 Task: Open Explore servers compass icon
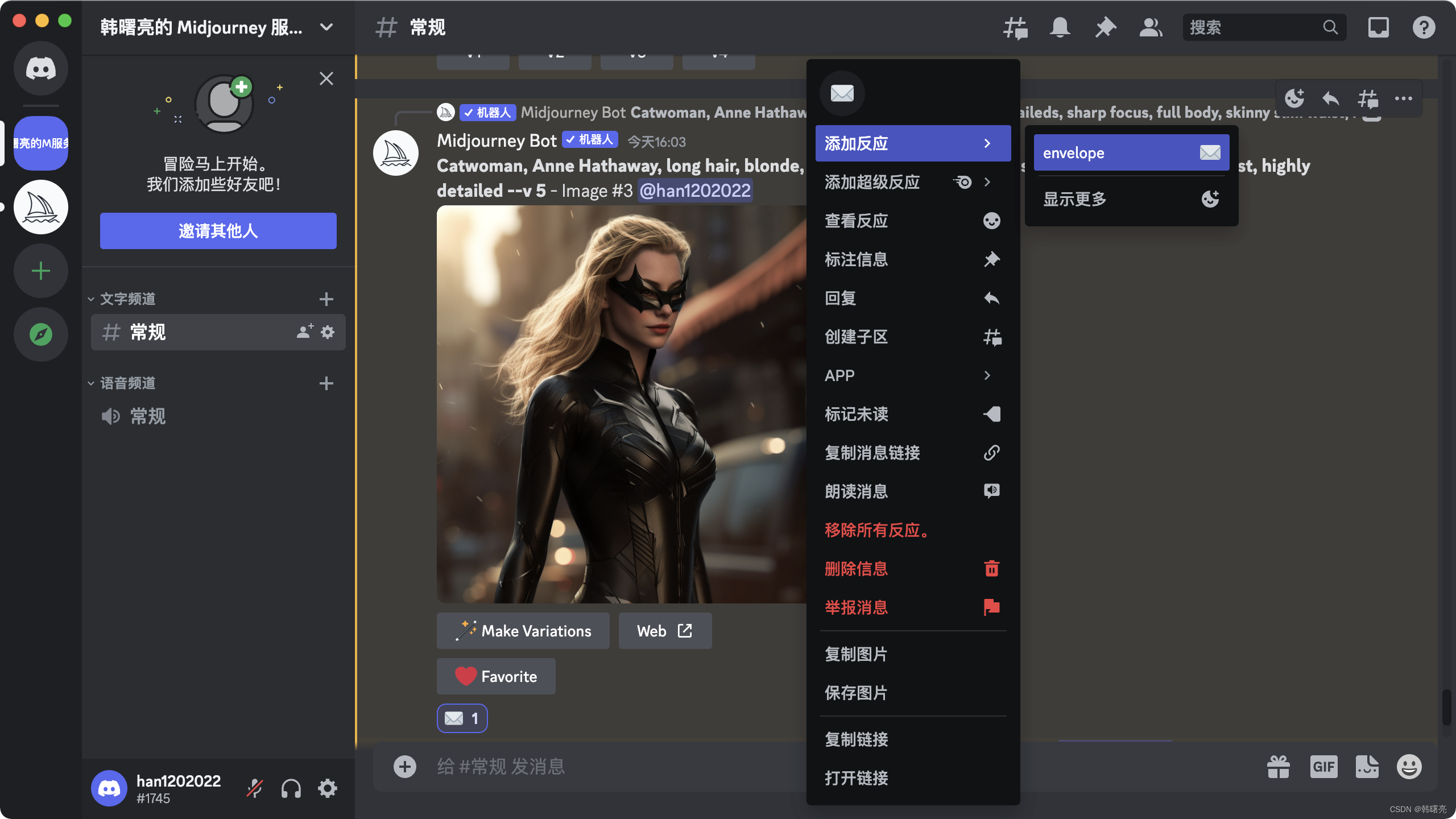click(41, 334)
